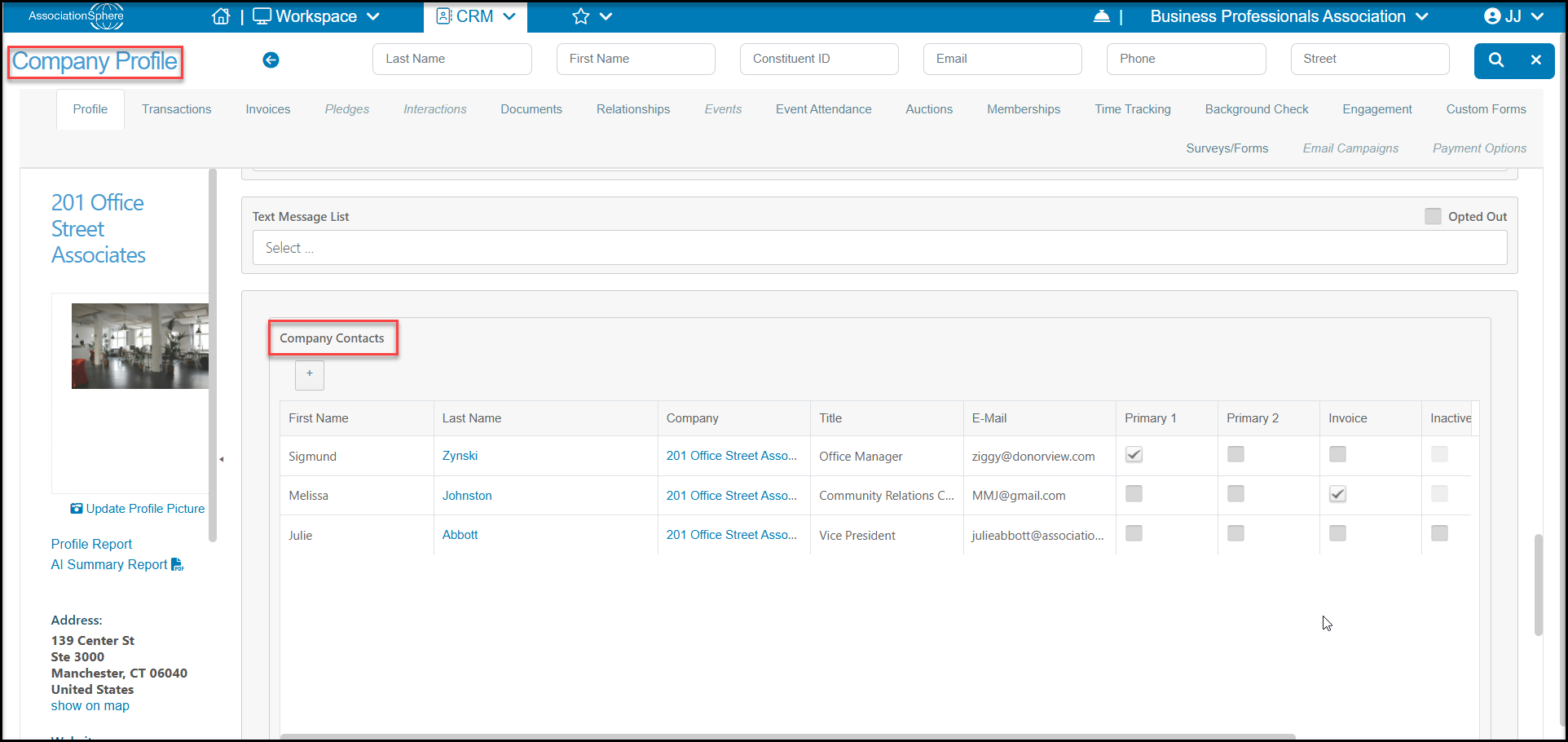Run search with magnifier icon
This screenshot has height=742, width=1568.
(1496, 60)
